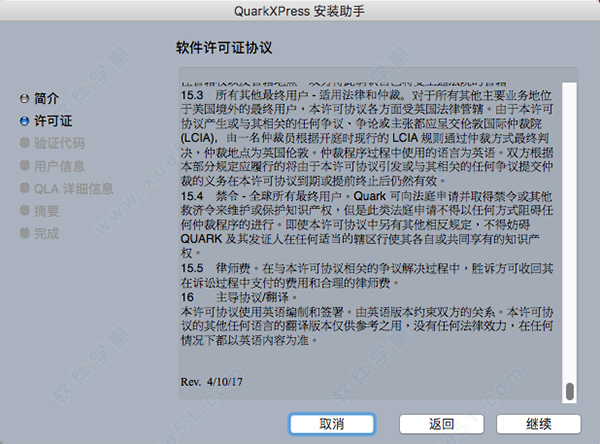Viewport: 600px width, 444px height.
Task: Click the clause number 15.3
Action: pos(192,95)
